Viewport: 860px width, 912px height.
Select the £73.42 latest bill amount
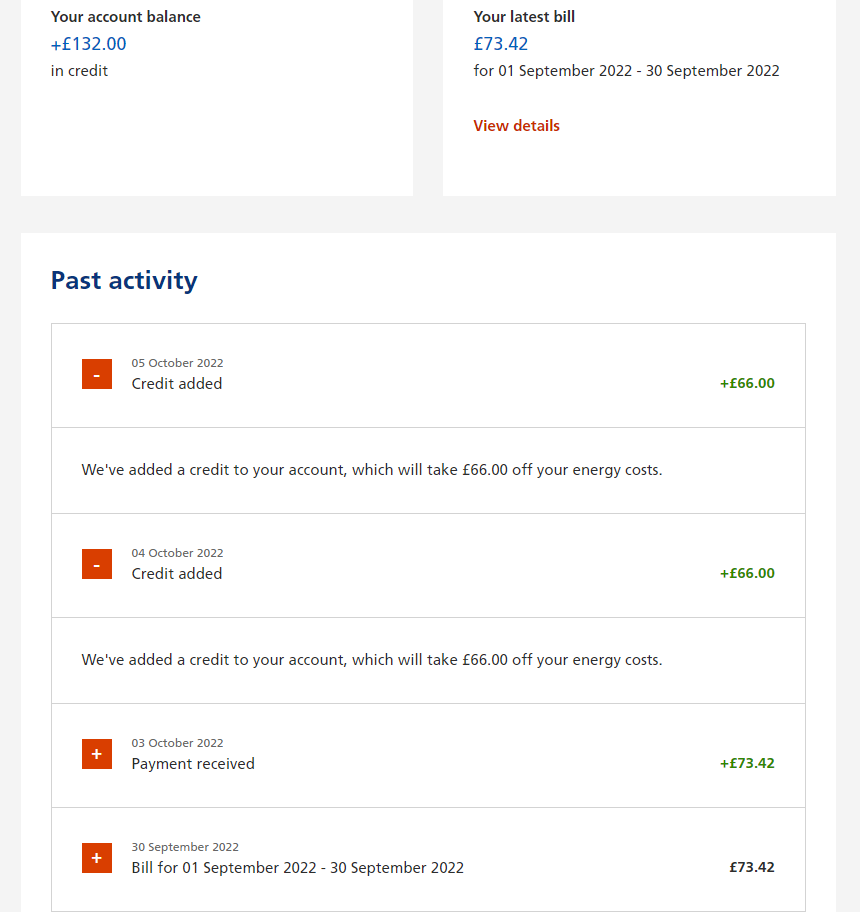pos(501,44)
